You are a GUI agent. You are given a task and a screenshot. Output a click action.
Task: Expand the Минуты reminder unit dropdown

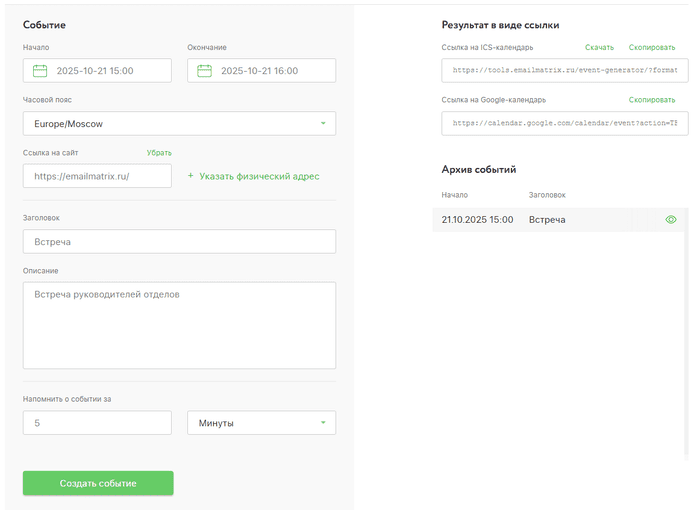261,423
